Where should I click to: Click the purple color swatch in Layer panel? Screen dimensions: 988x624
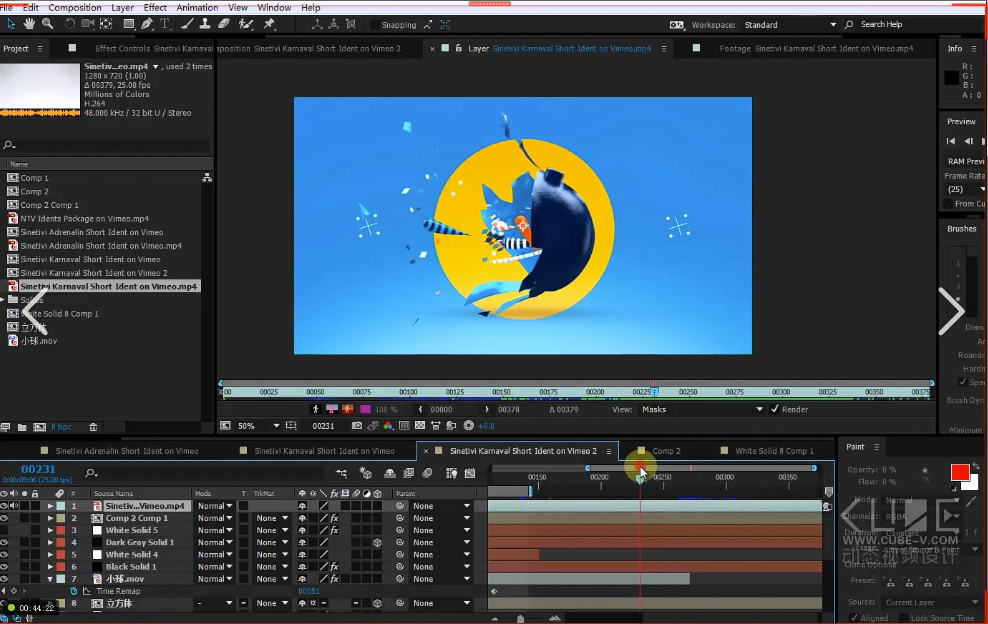point(365,409)
